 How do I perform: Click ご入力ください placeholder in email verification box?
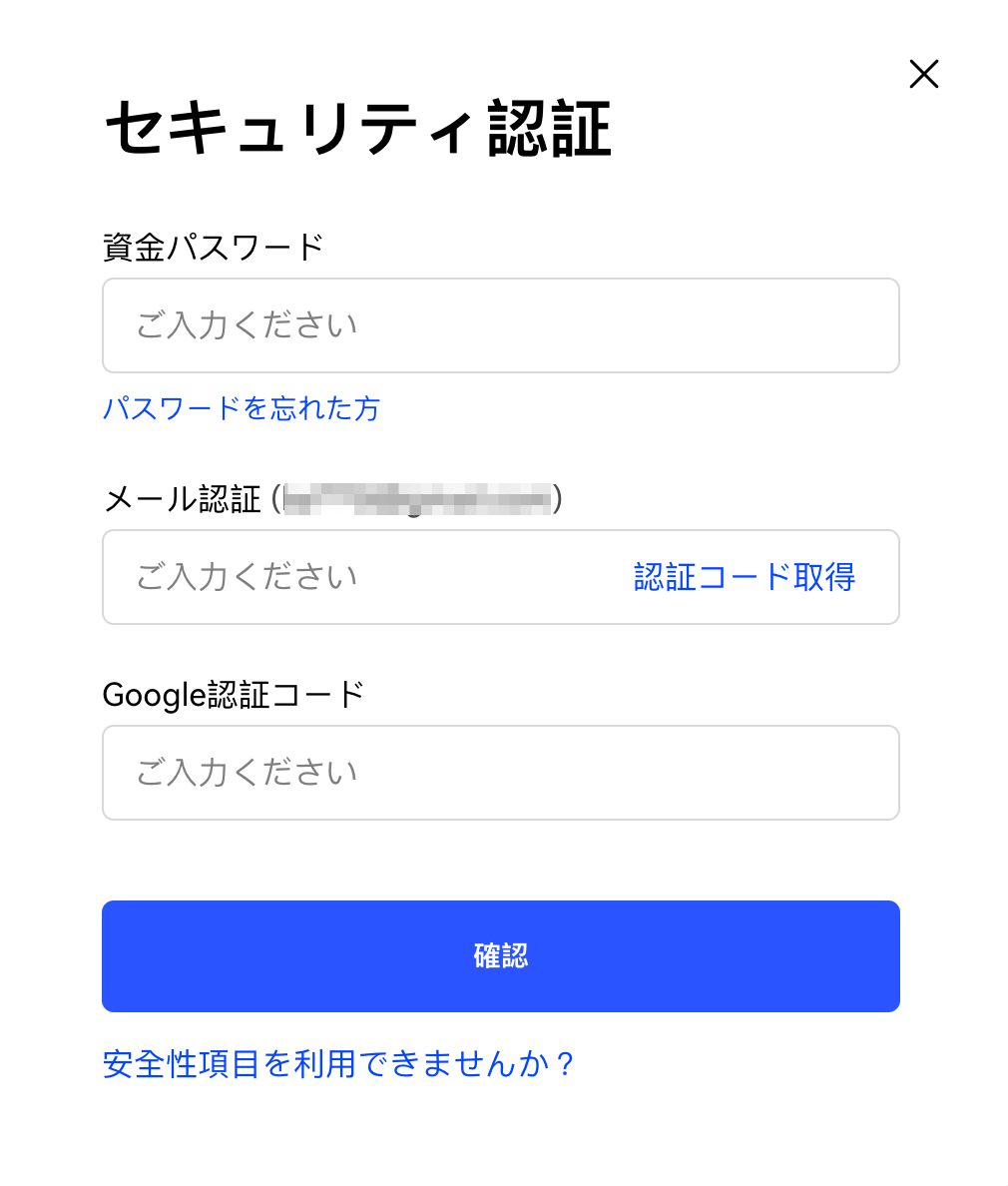pyautogui.click(x=247, y=577)
